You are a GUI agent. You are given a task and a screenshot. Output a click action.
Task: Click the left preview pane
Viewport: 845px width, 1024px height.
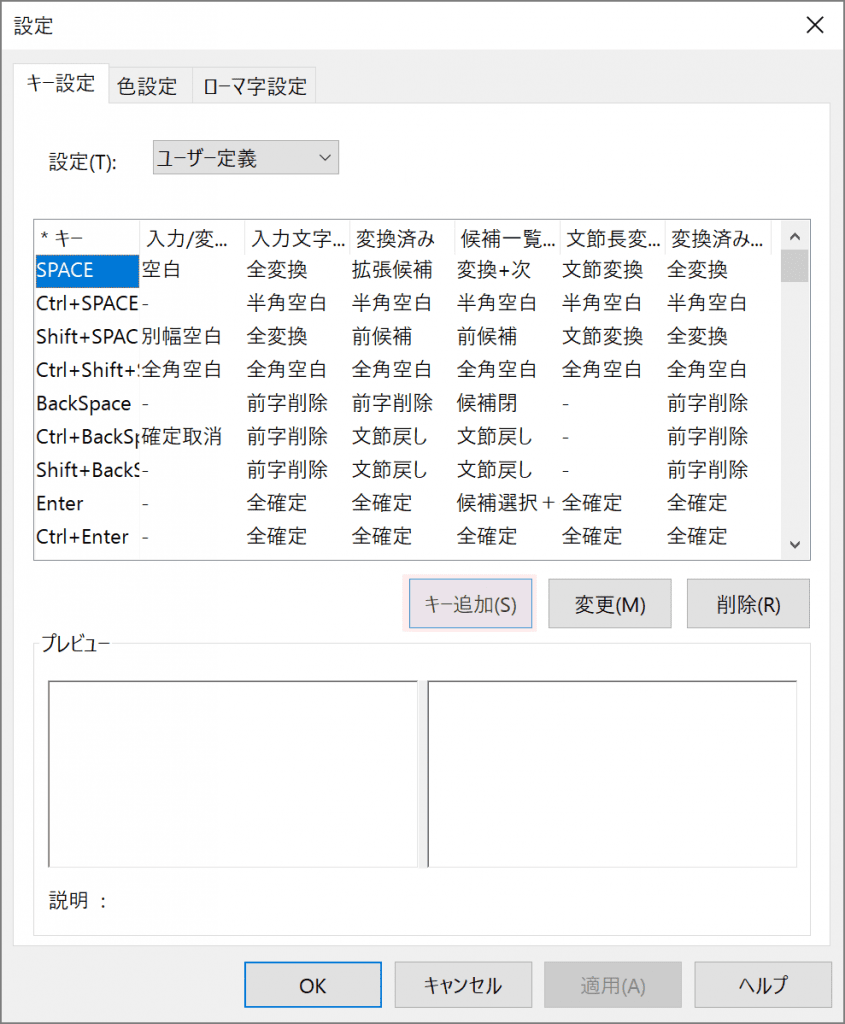coord(232,774)
